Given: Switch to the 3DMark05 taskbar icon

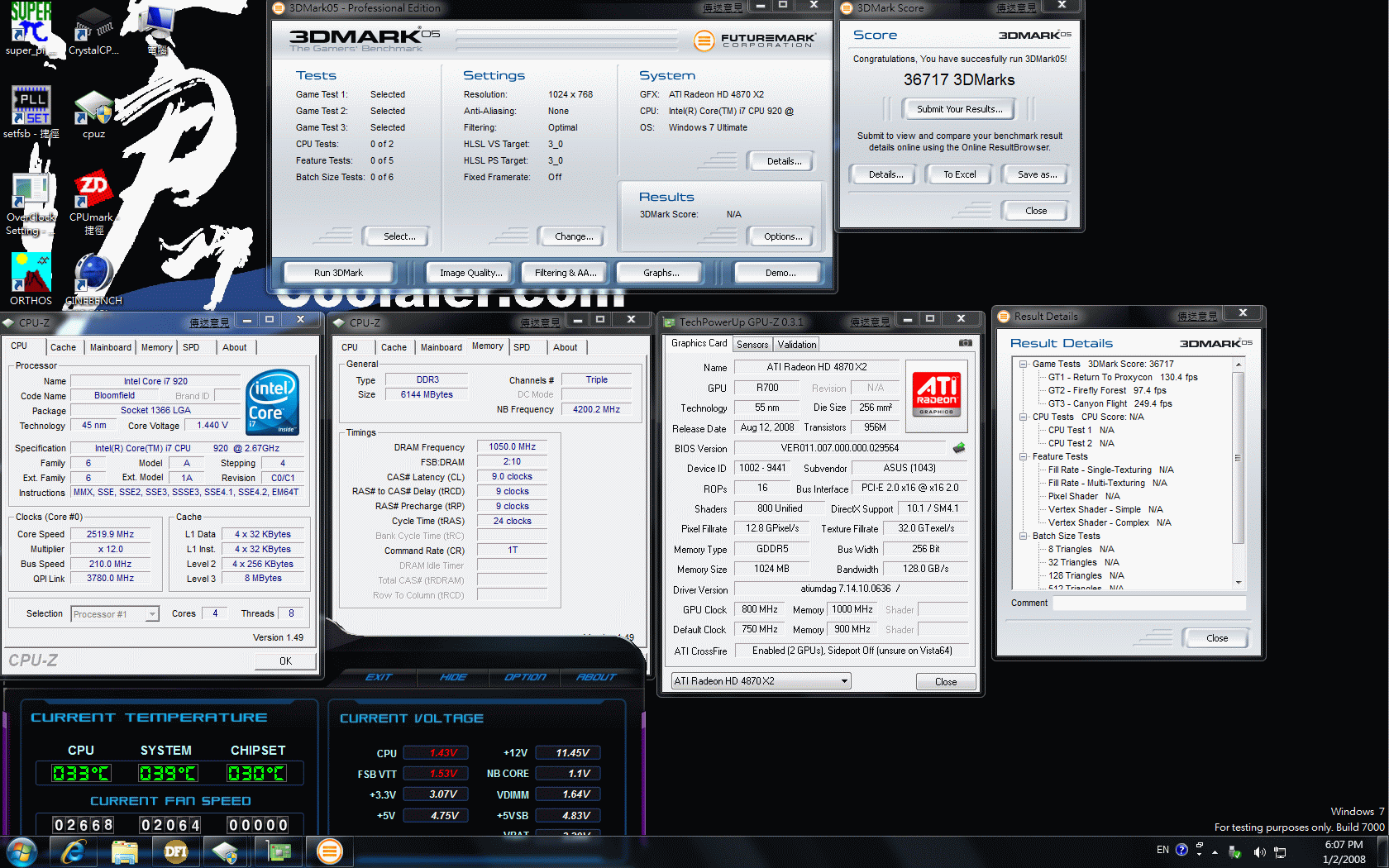Looking at the screenshot, I should click(x=330, y=851).
